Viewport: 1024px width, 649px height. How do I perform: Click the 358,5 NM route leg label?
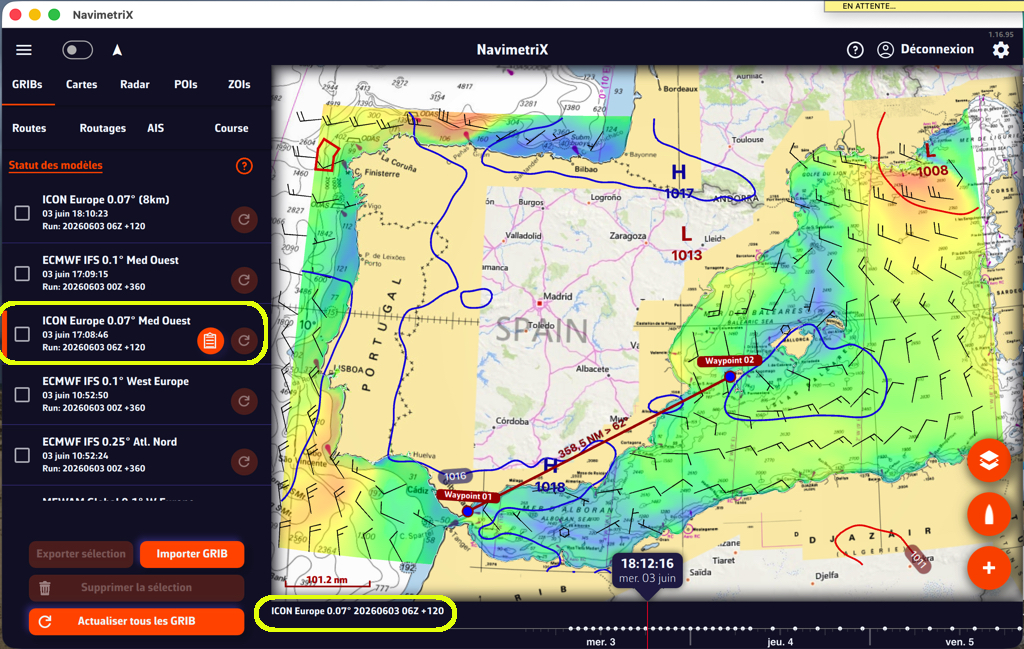[x=592, y=438]
